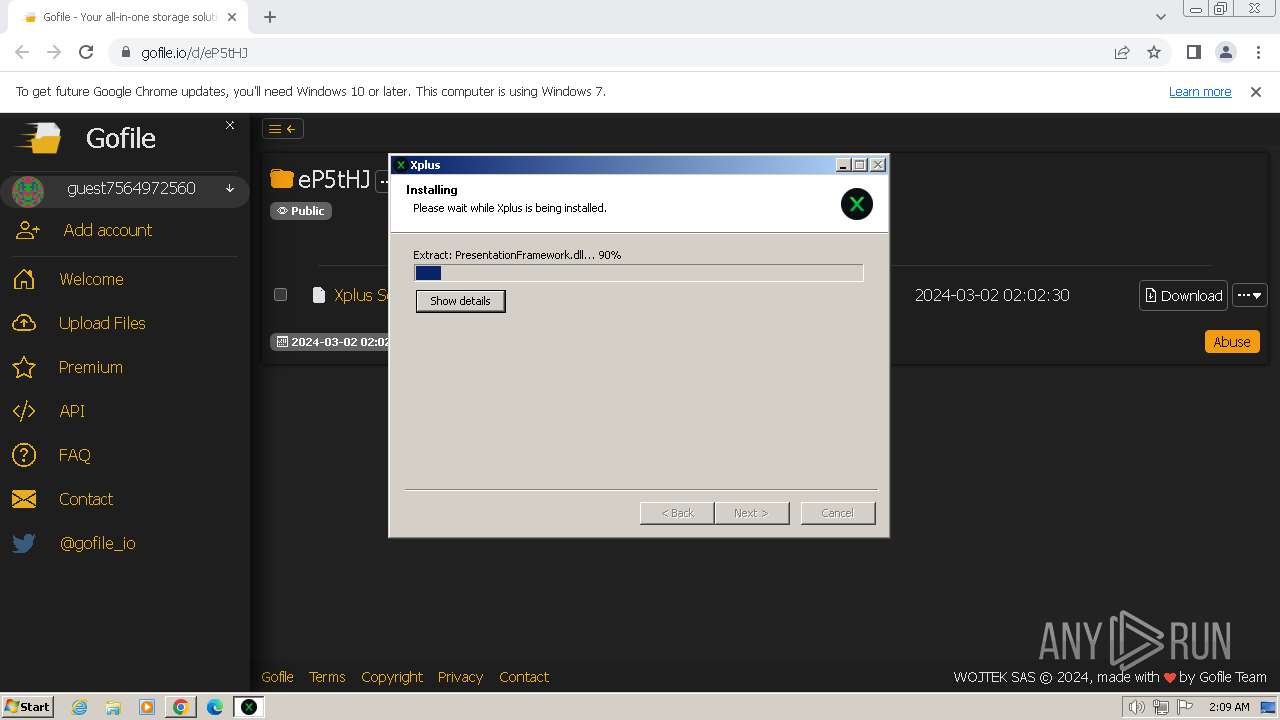Viewport: 1280px width, 720px height.
Task: Click the Upload Files cloud icon
Action: pyautogui.click(x=24, y=323)
